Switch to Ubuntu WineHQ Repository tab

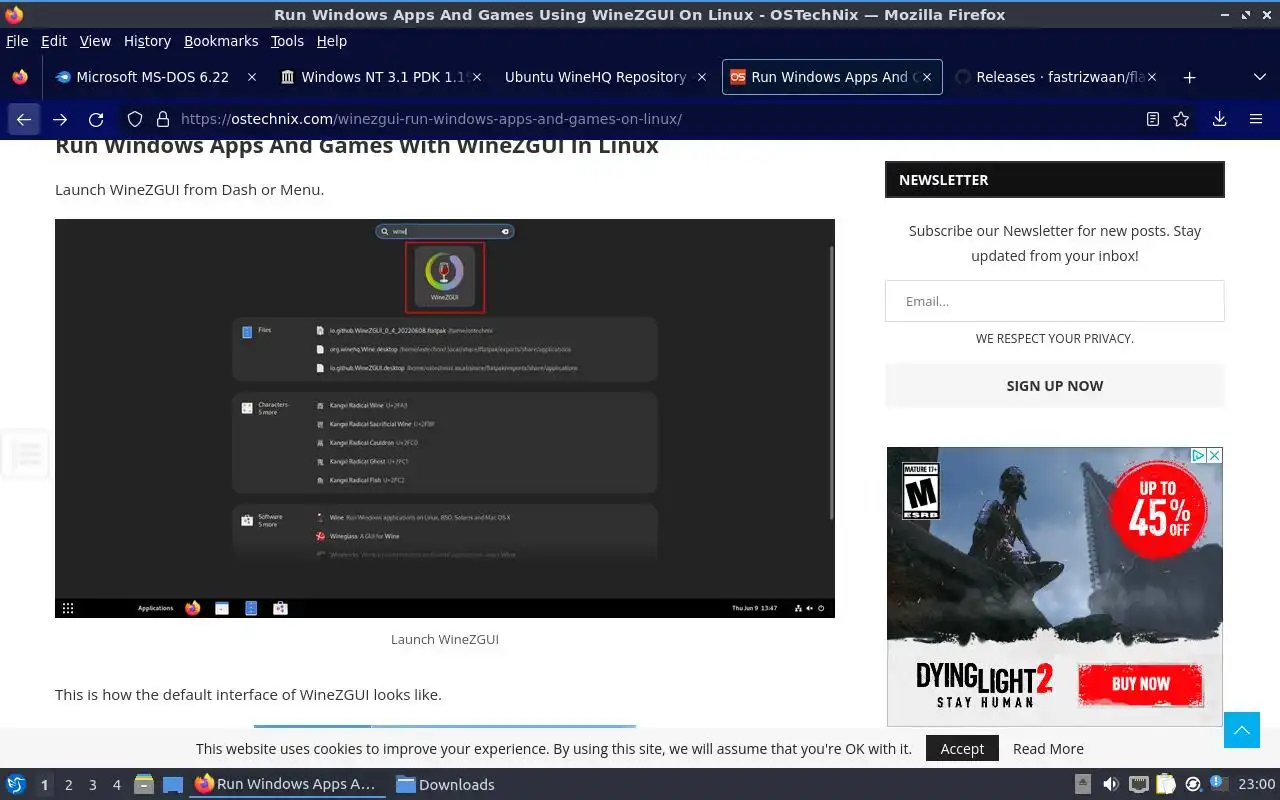pos(607,77)
